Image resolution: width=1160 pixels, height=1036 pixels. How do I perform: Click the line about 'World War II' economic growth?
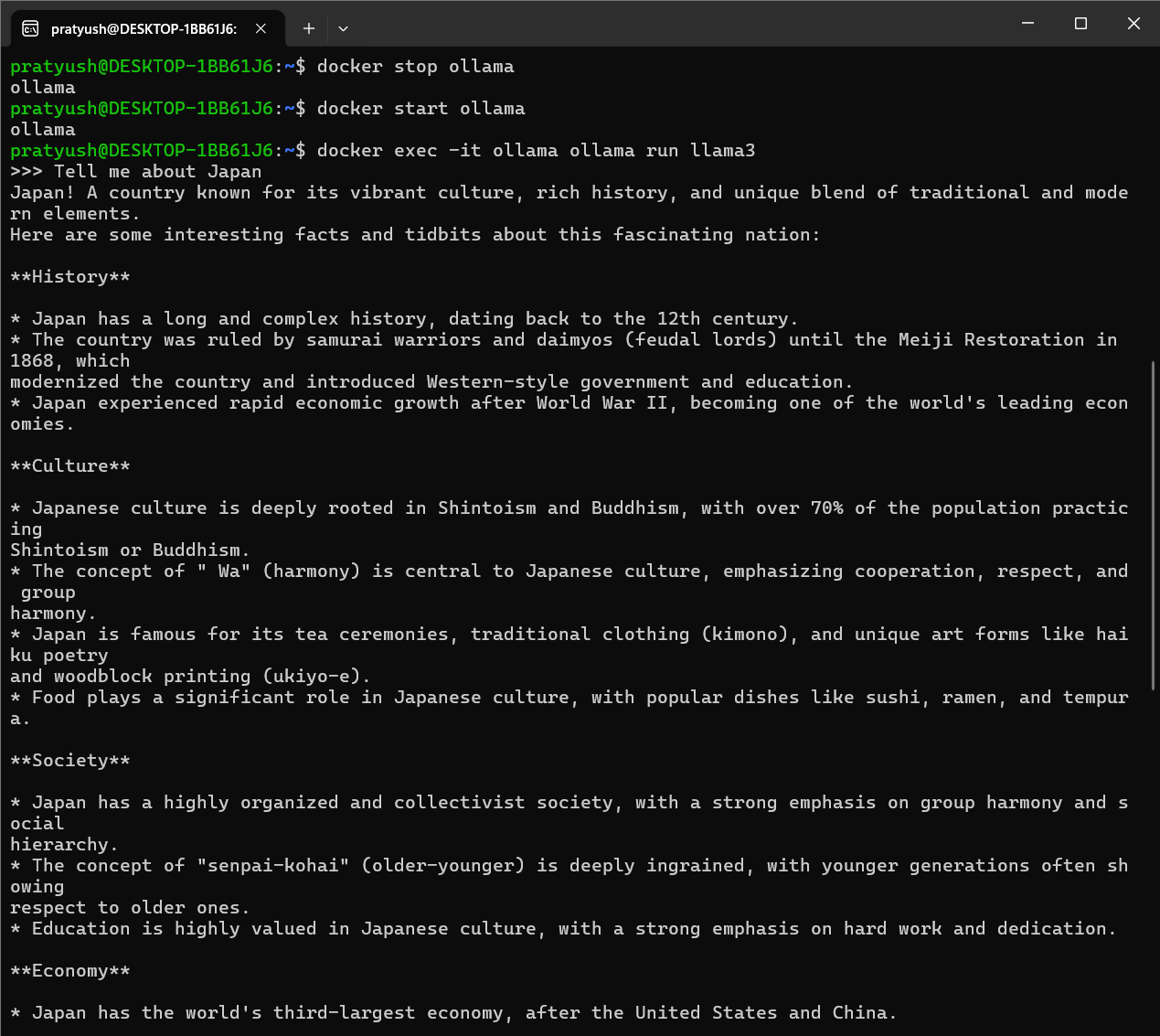click(569, 402)
